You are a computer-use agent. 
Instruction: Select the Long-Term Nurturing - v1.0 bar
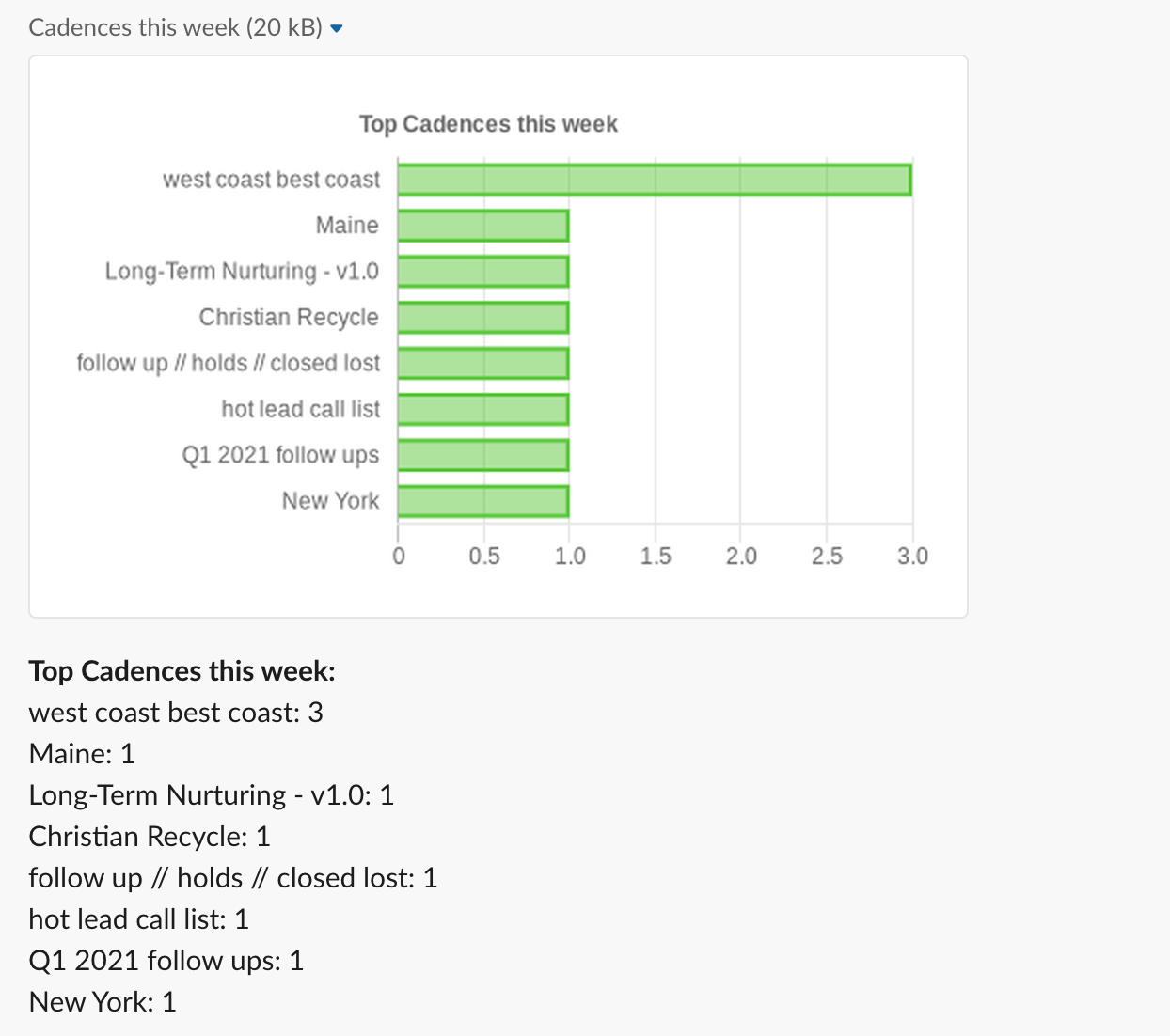pos(483,272)
